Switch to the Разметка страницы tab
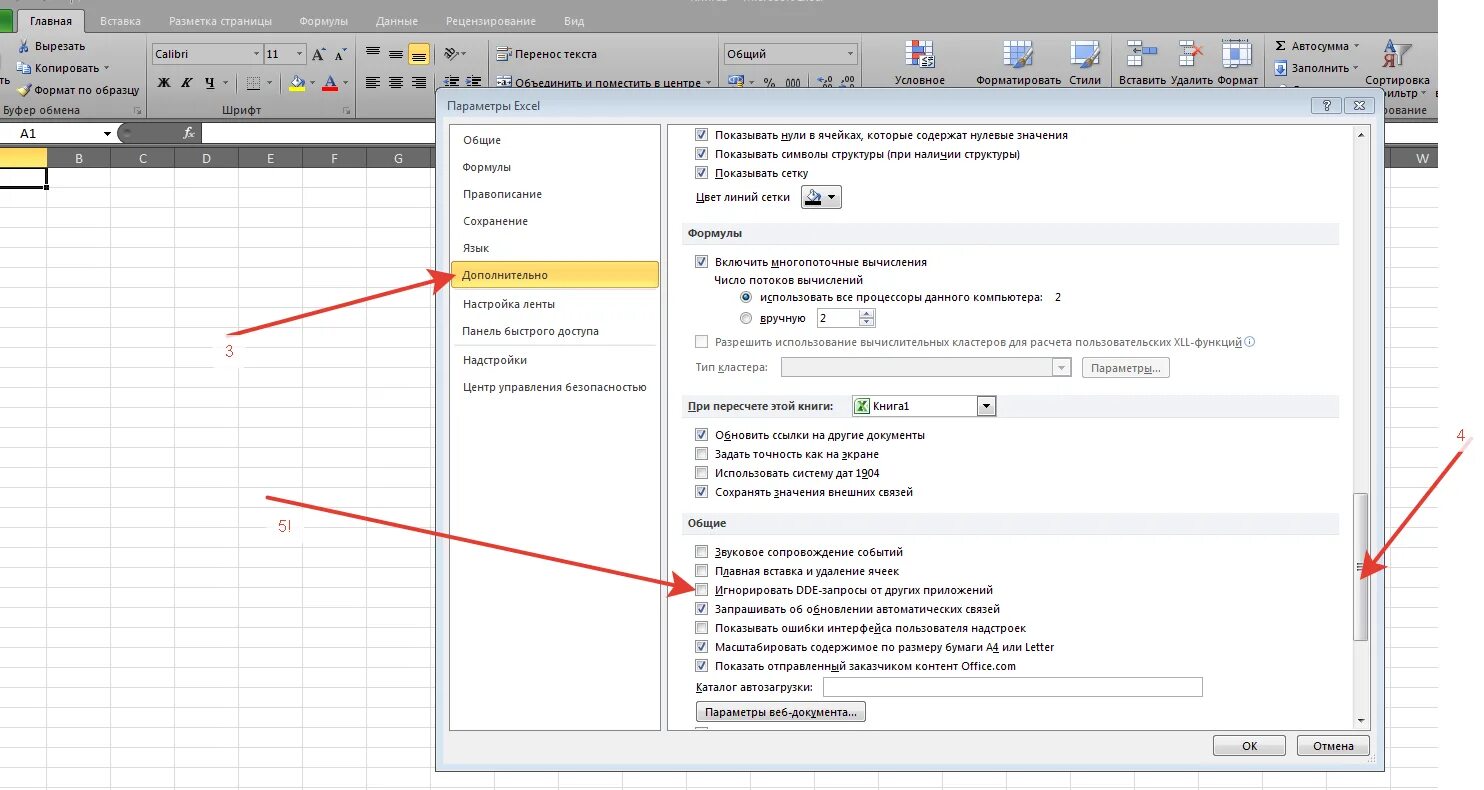This screenshot has width=1484, height=790. [219, 21]
